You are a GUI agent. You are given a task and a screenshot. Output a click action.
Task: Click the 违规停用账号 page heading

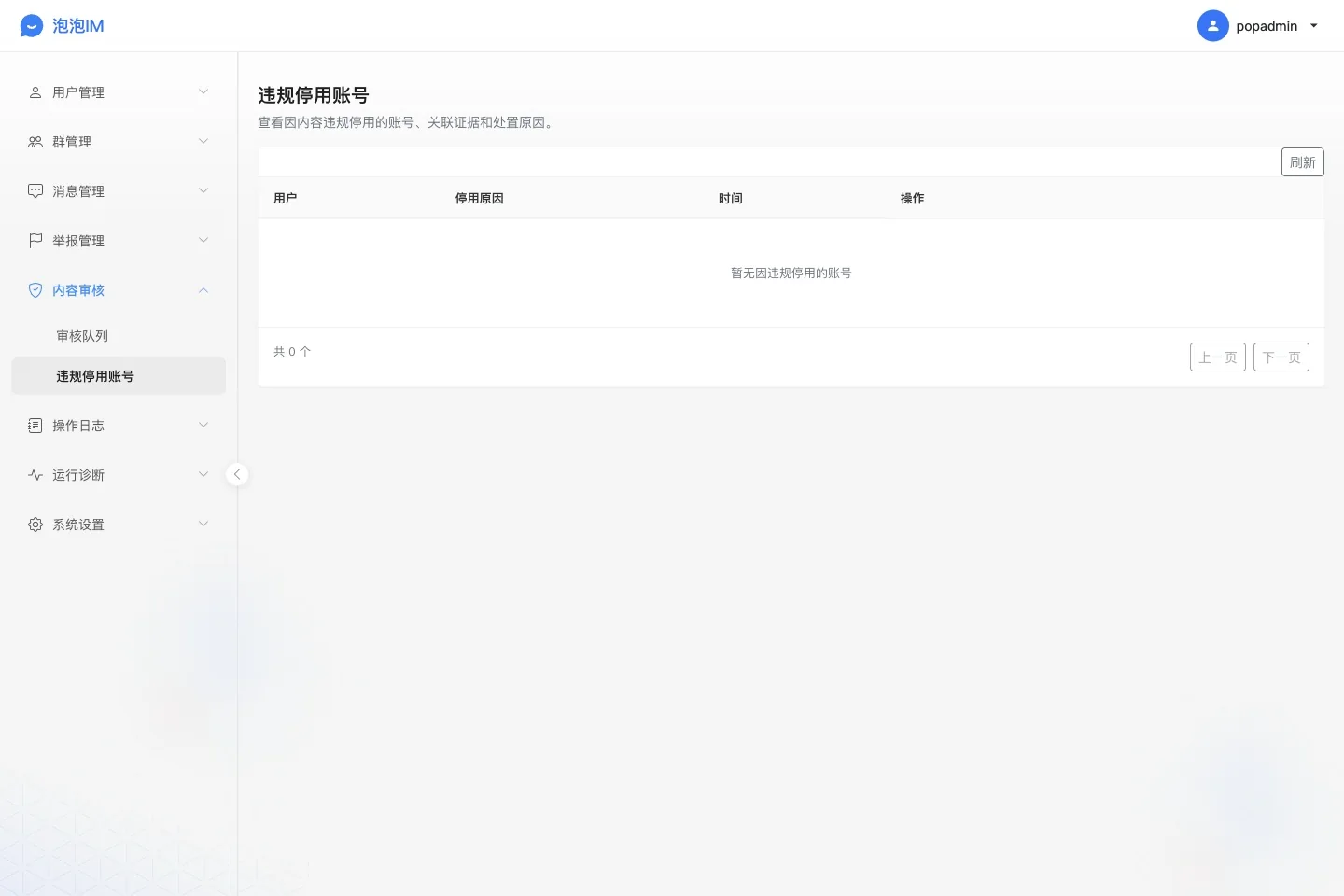[314, 95]
